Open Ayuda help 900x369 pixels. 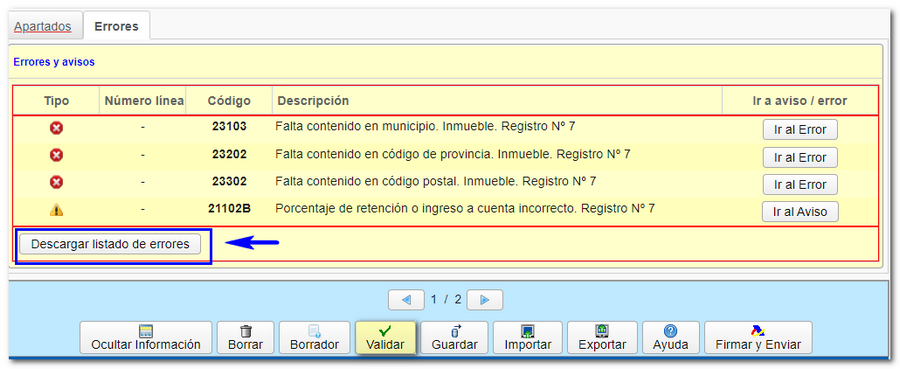(x=670, y=337)
